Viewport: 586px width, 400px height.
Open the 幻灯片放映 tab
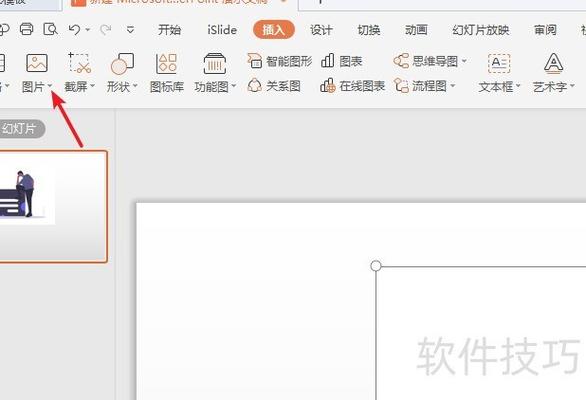coord(481,30)
